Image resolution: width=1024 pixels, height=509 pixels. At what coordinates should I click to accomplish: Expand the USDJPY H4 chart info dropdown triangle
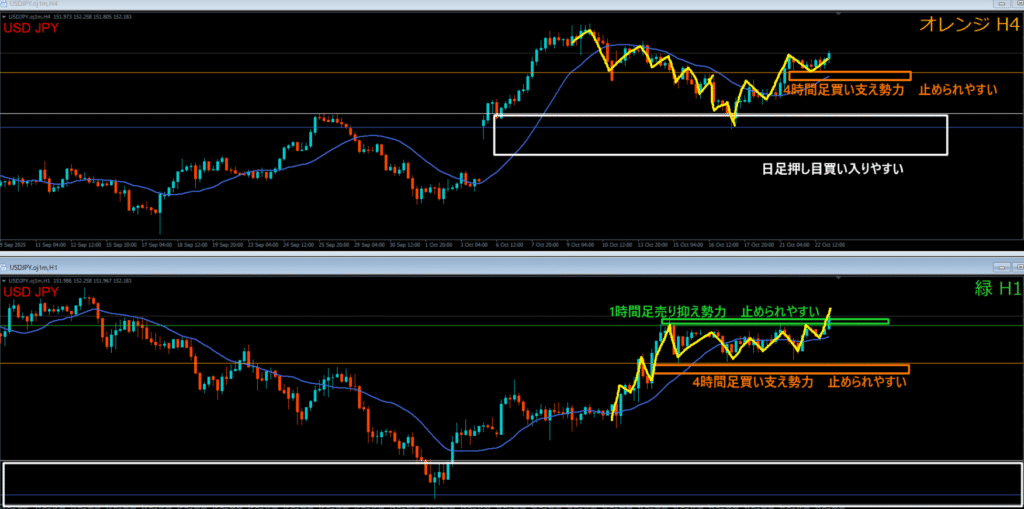4,16
